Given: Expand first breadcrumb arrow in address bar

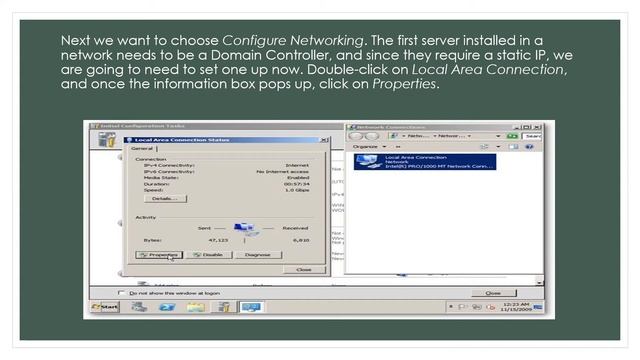Looking at the screenshot, I should 404,136.
